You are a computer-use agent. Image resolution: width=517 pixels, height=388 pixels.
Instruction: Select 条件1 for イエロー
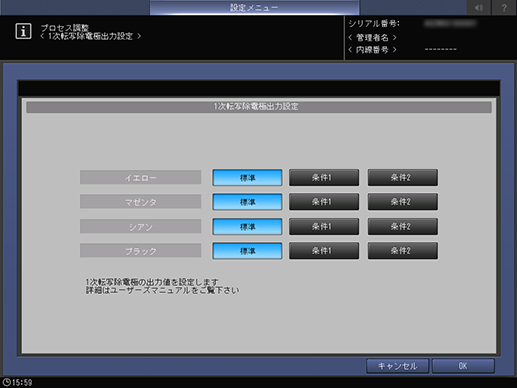point(324,178)
